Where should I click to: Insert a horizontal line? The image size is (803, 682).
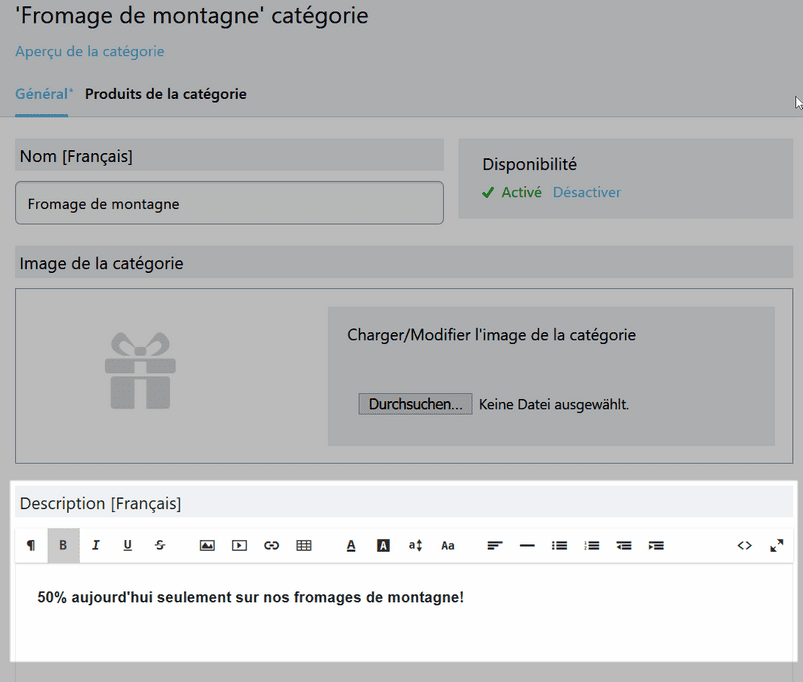pos(527,545)
